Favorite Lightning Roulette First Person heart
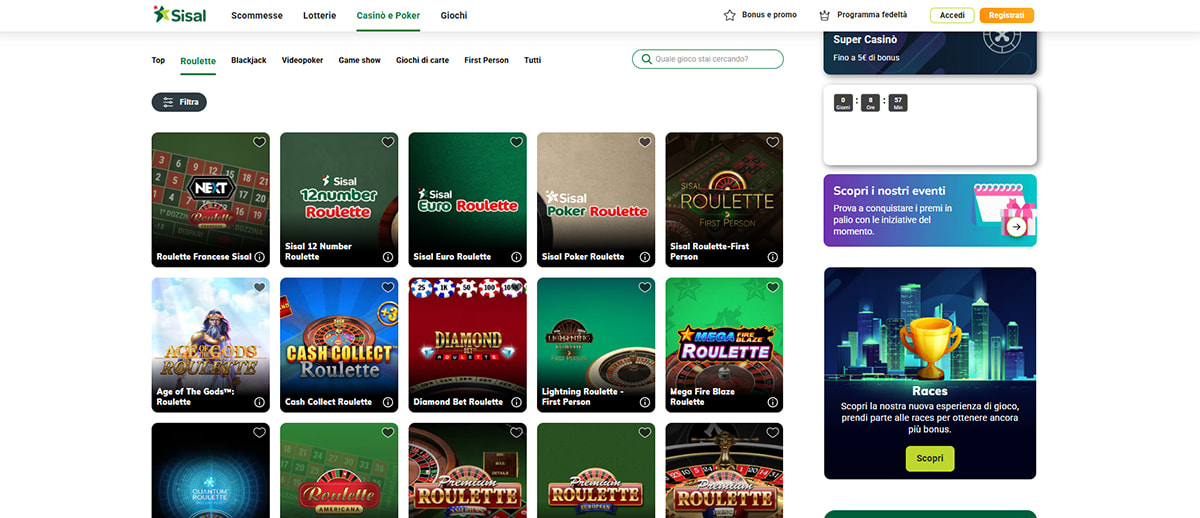Screen dimensions: 1200x518 pos(645,287)
